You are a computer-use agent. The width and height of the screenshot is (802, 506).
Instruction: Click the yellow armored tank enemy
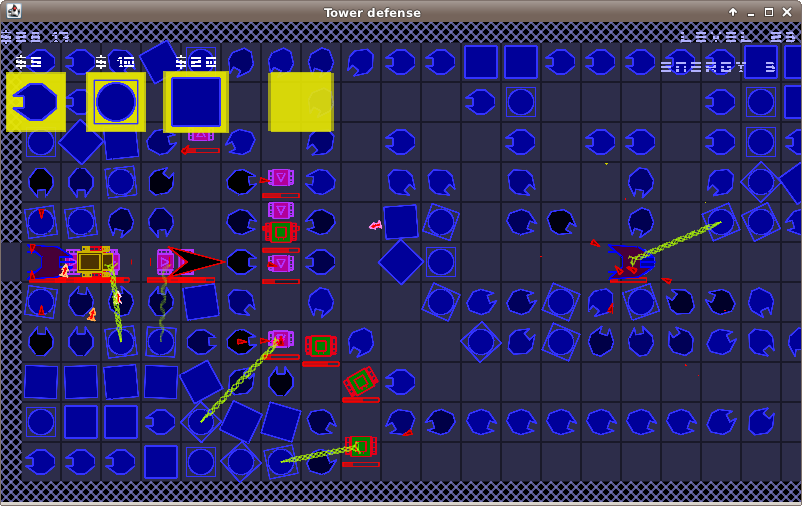click(x=92, y=262)
